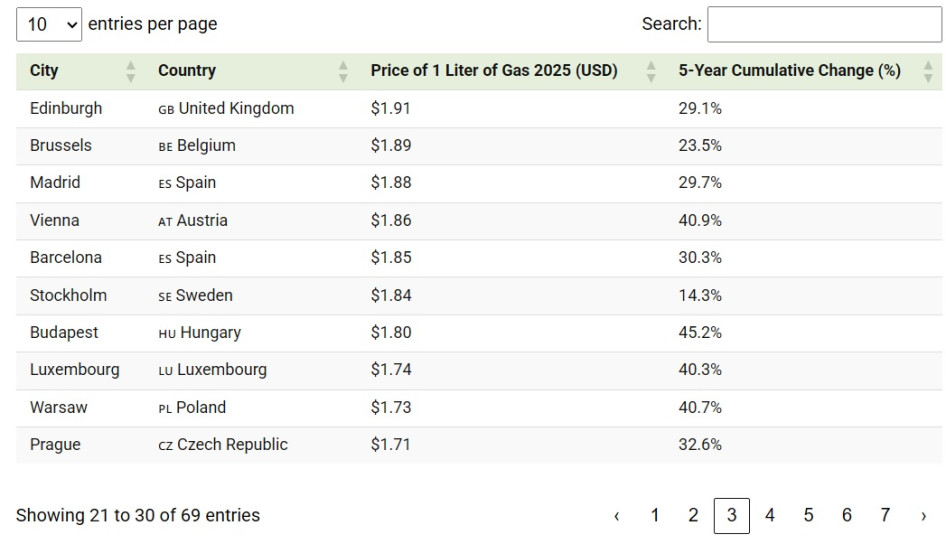Click the Search input field
This screenshot has width=946, height=544.
click(x=824, y=24)
